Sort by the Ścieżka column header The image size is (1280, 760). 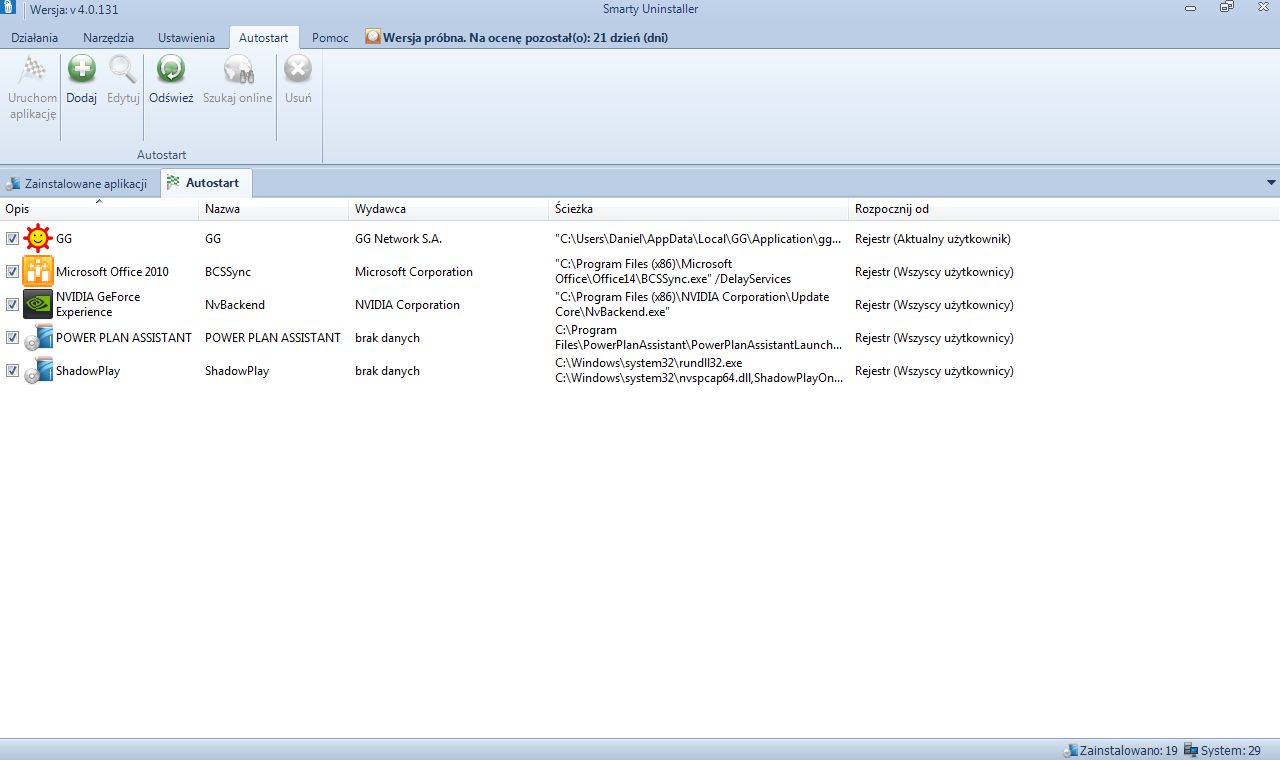coord(700,209)
